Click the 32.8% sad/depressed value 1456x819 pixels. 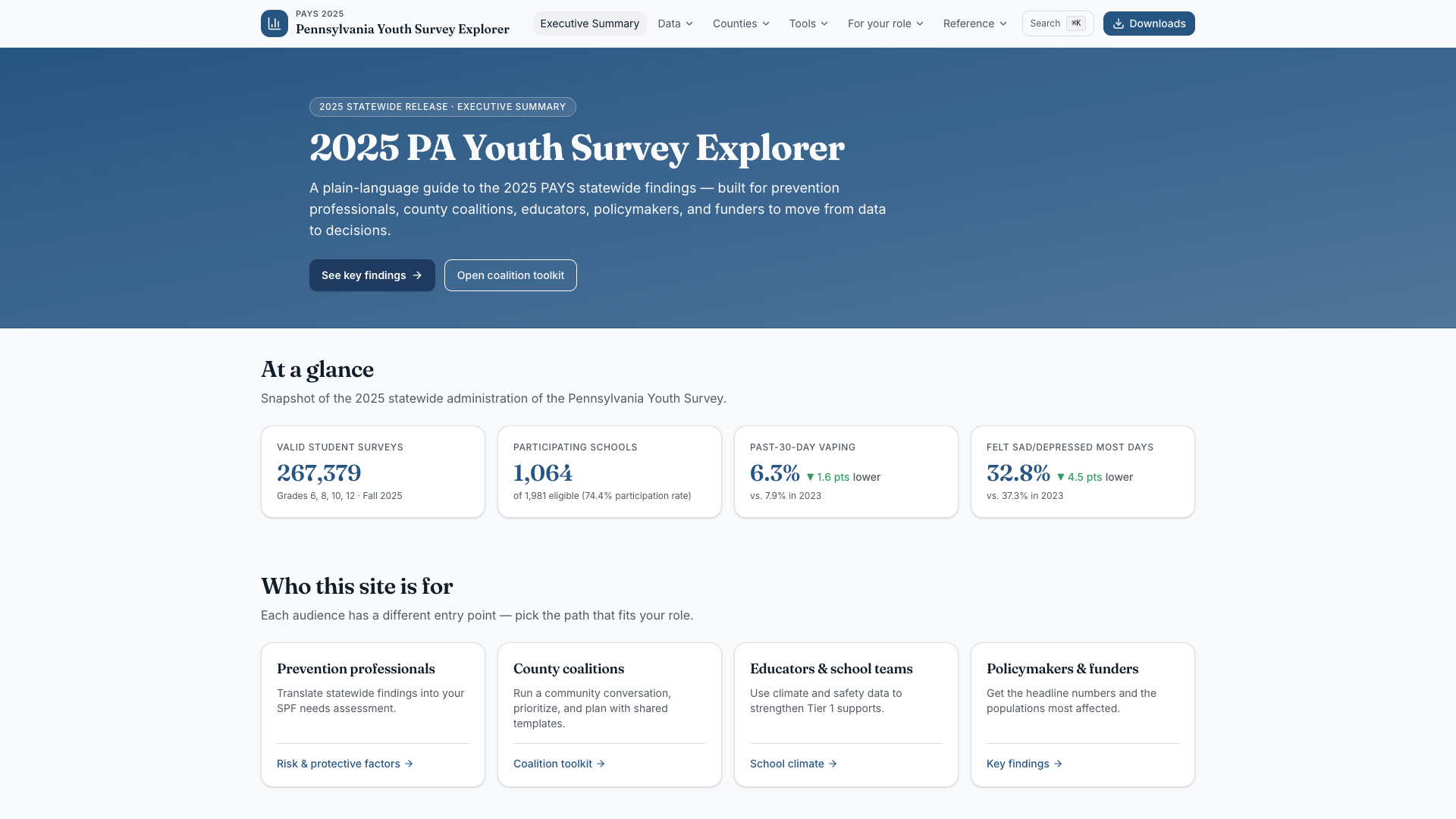click(1018, 473)
